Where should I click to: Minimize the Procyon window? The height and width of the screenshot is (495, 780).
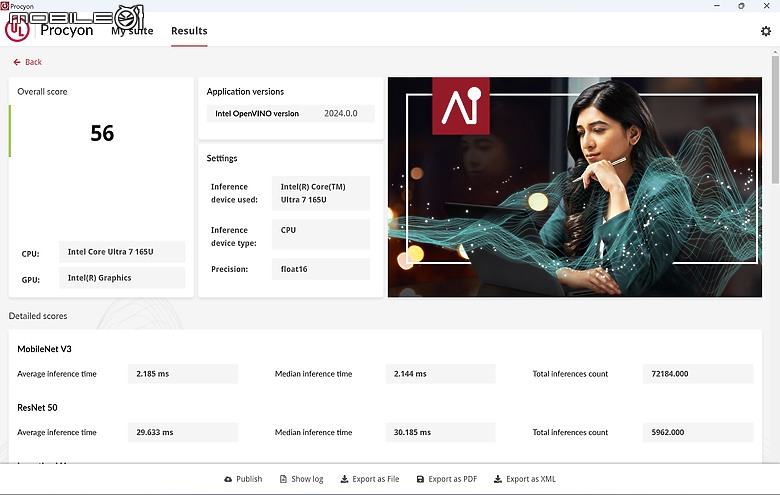(x=717, y=6)
